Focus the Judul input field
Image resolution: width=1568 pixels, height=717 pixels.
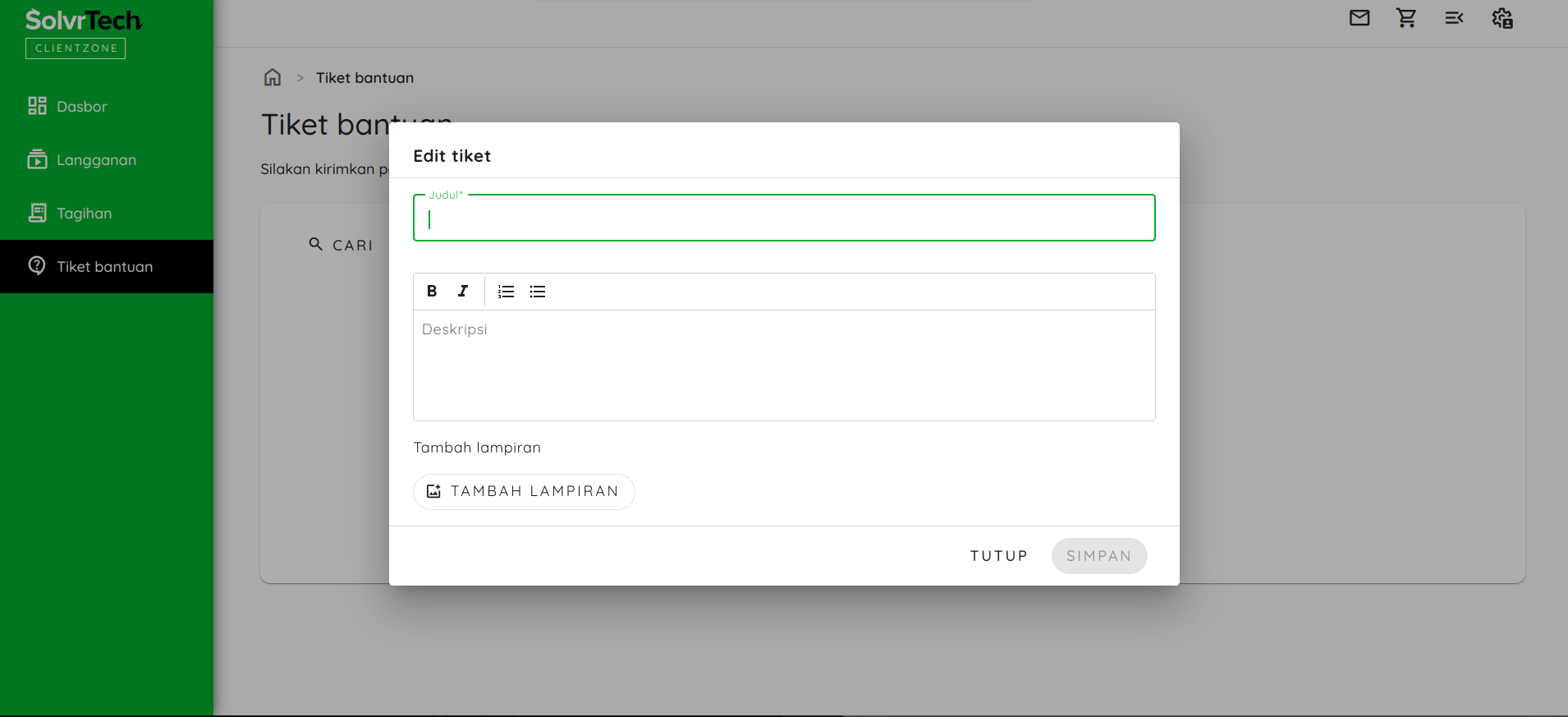coord(784,218)
